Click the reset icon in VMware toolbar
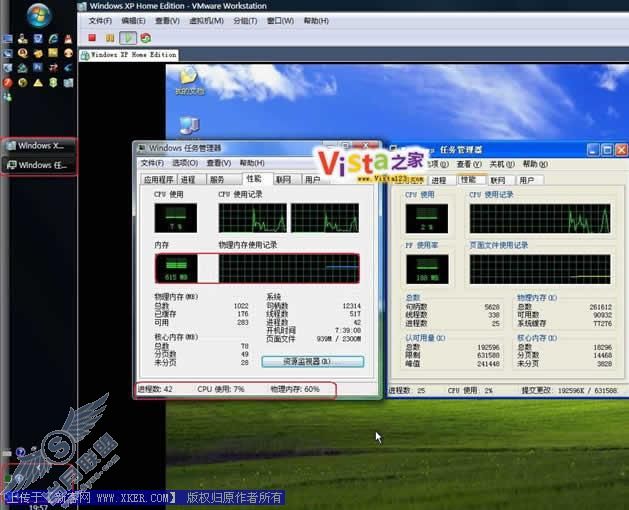Screen dimensions: 629x510 pyautogui.click(x=146, y=38)
